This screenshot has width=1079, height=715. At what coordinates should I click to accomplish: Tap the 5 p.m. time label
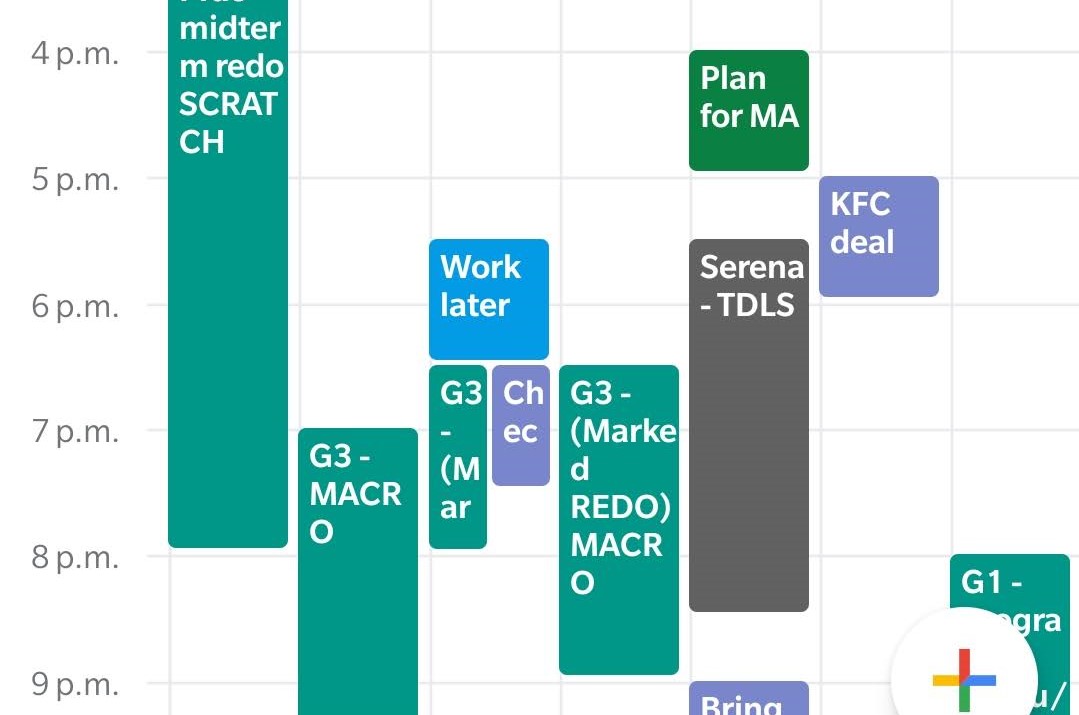pos(75,179)
